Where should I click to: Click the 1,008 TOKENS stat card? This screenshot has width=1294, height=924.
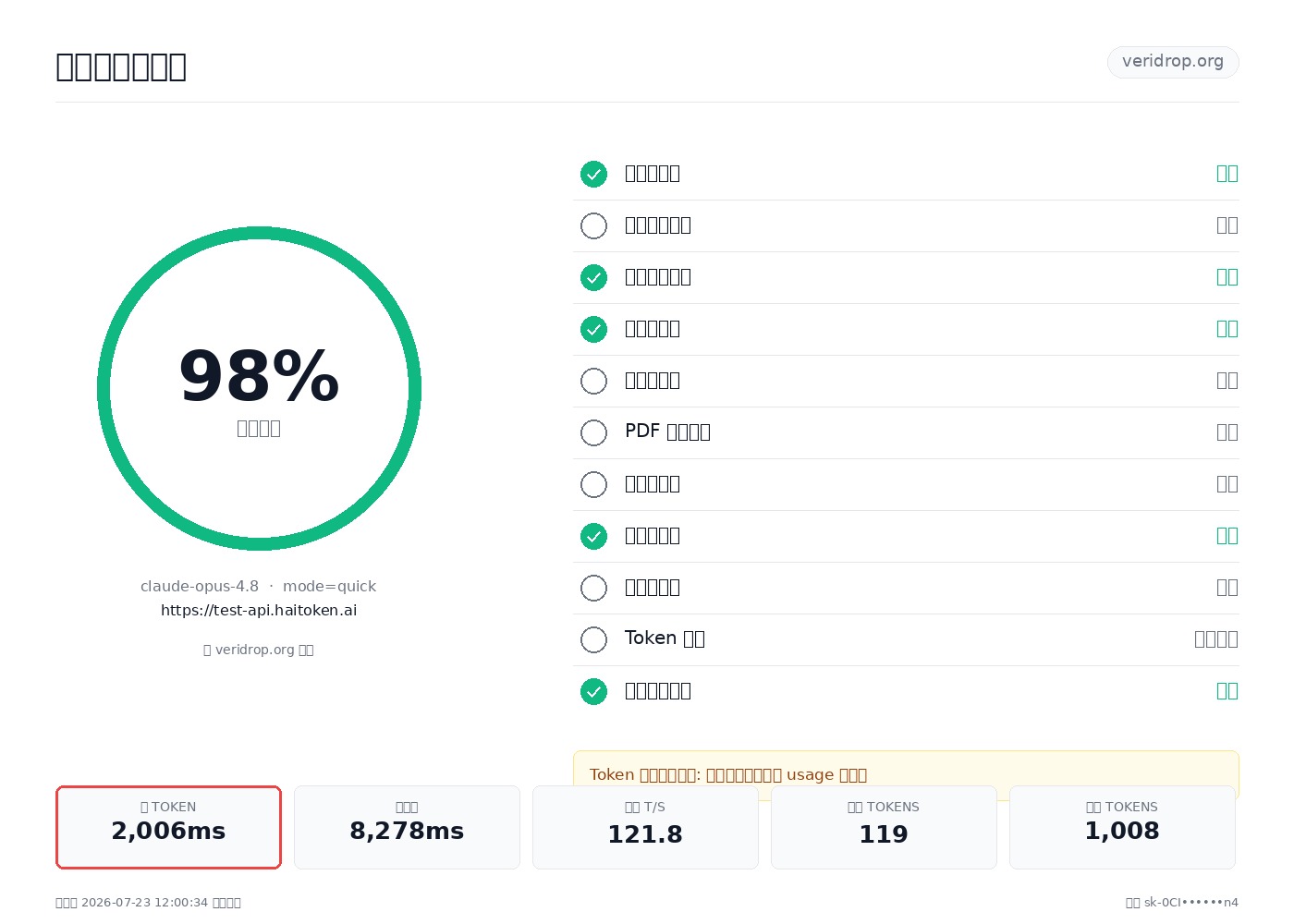point(1122,827)
